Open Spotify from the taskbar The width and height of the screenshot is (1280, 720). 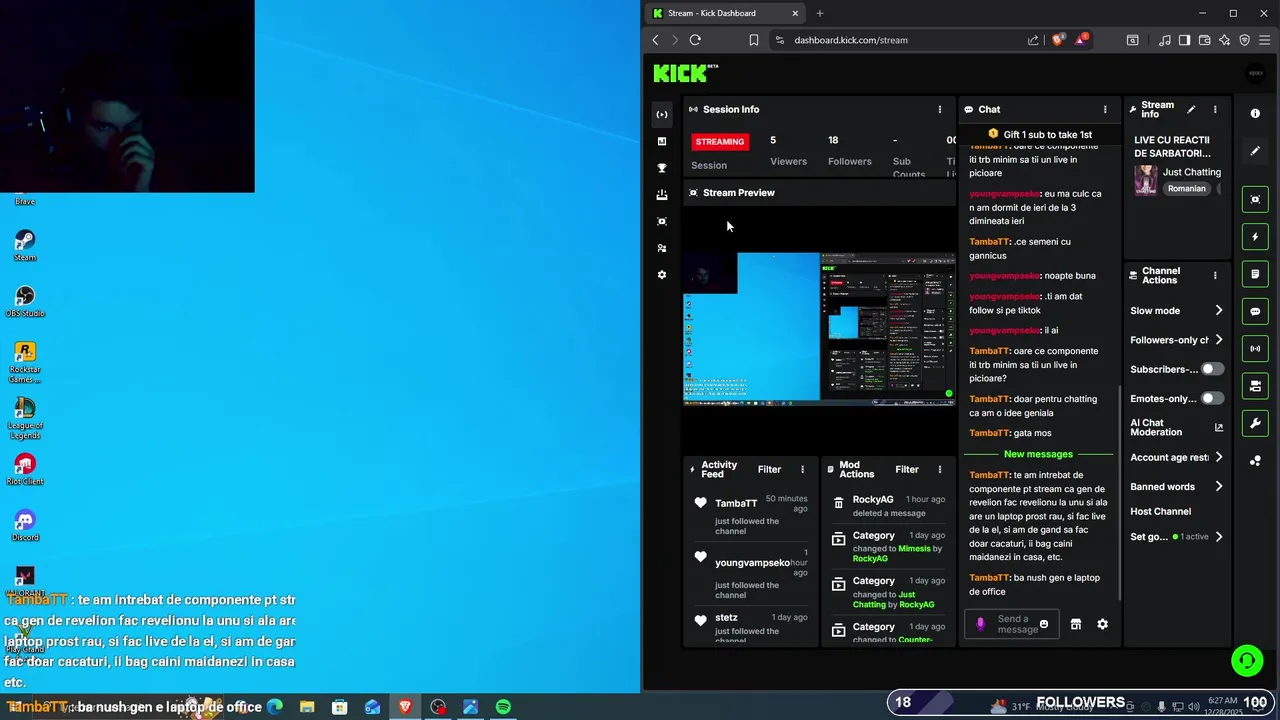point(503,707)
